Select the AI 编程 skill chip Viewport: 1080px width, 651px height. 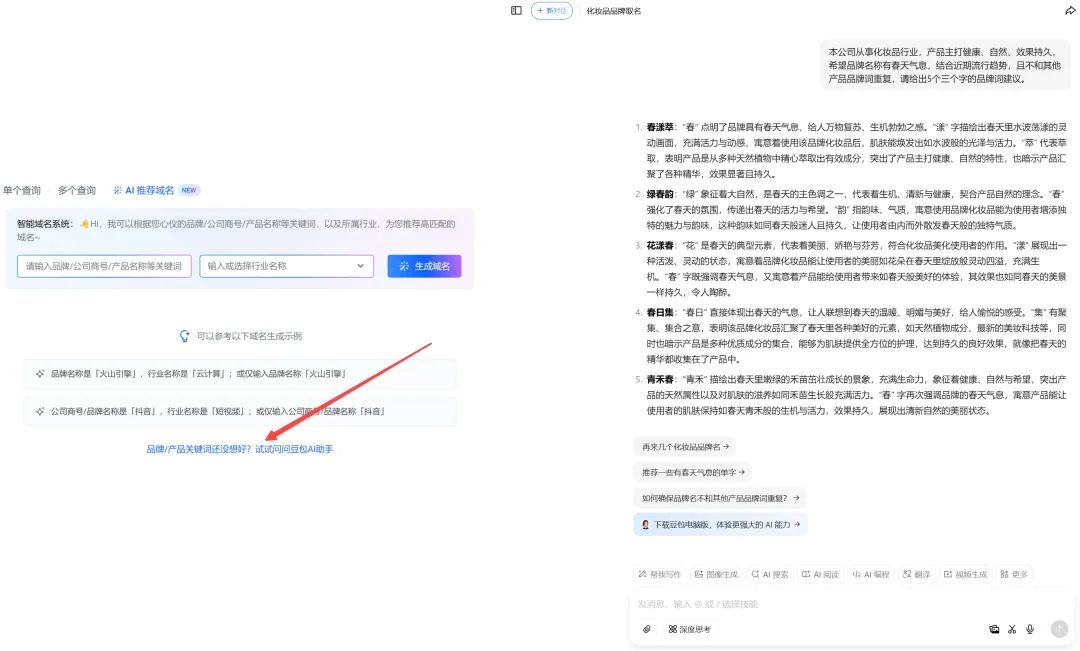point(871,574)
